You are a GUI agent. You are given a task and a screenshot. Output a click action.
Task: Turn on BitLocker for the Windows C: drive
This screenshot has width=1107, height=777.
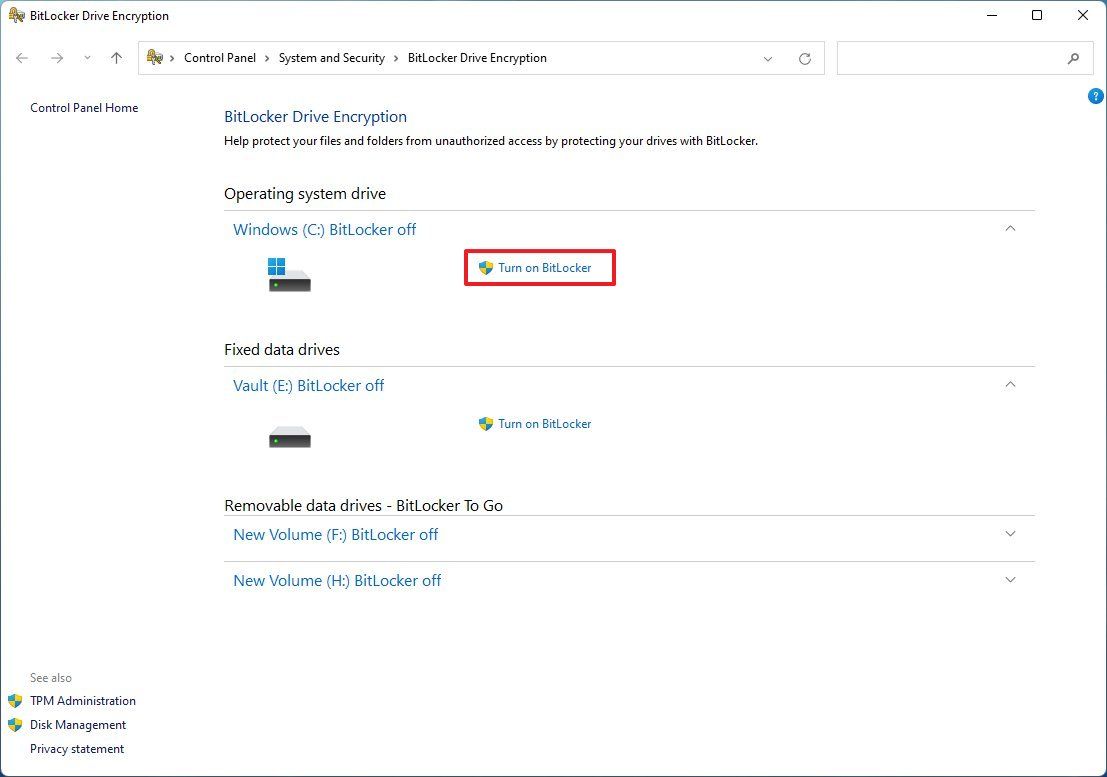546,267
